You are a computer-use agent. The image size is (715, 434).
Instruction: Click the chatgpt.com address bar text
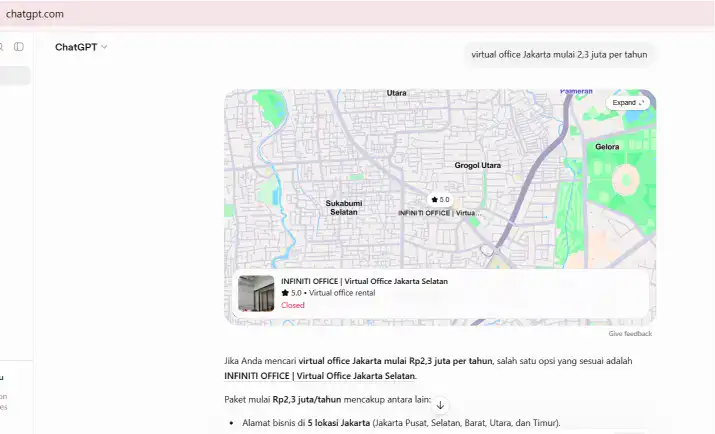[x=35, y=14]
